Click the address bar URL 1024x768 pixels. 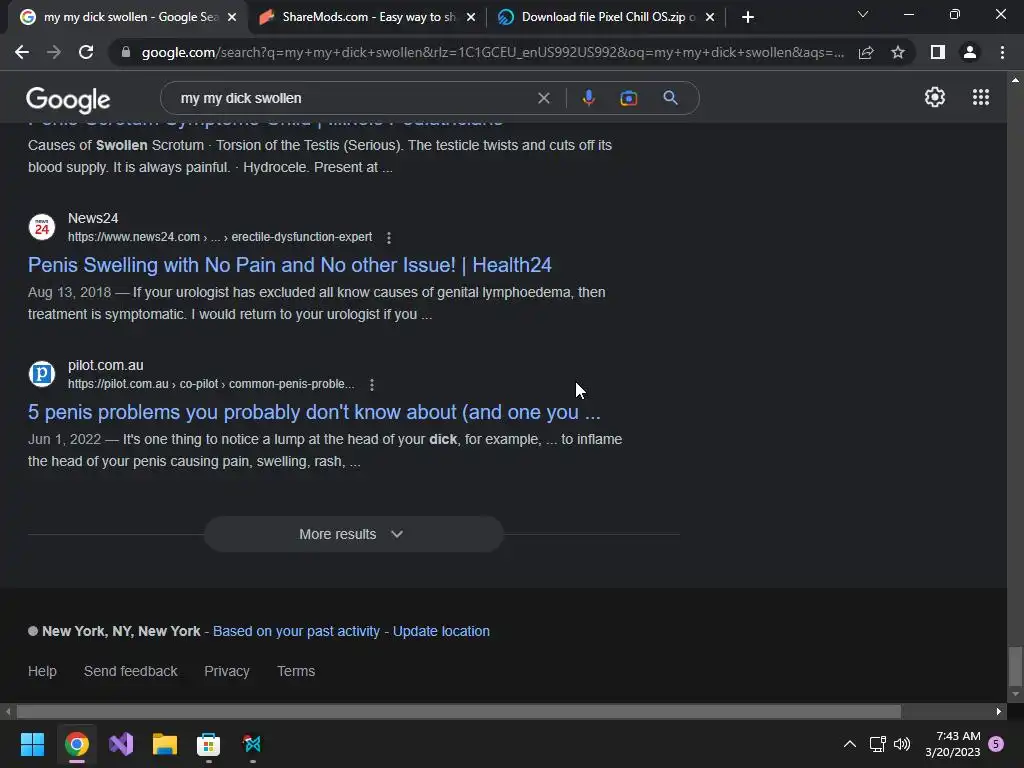click(492, 52)
